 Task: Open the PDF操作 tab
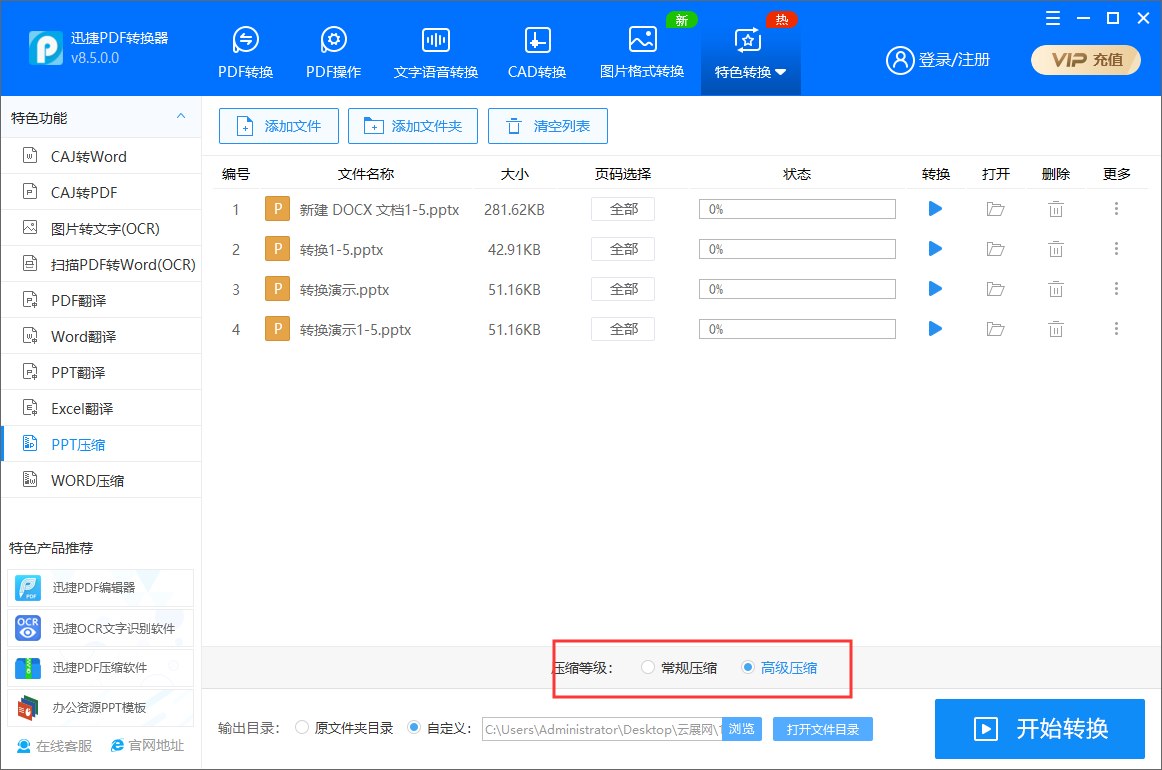point(333,53)
